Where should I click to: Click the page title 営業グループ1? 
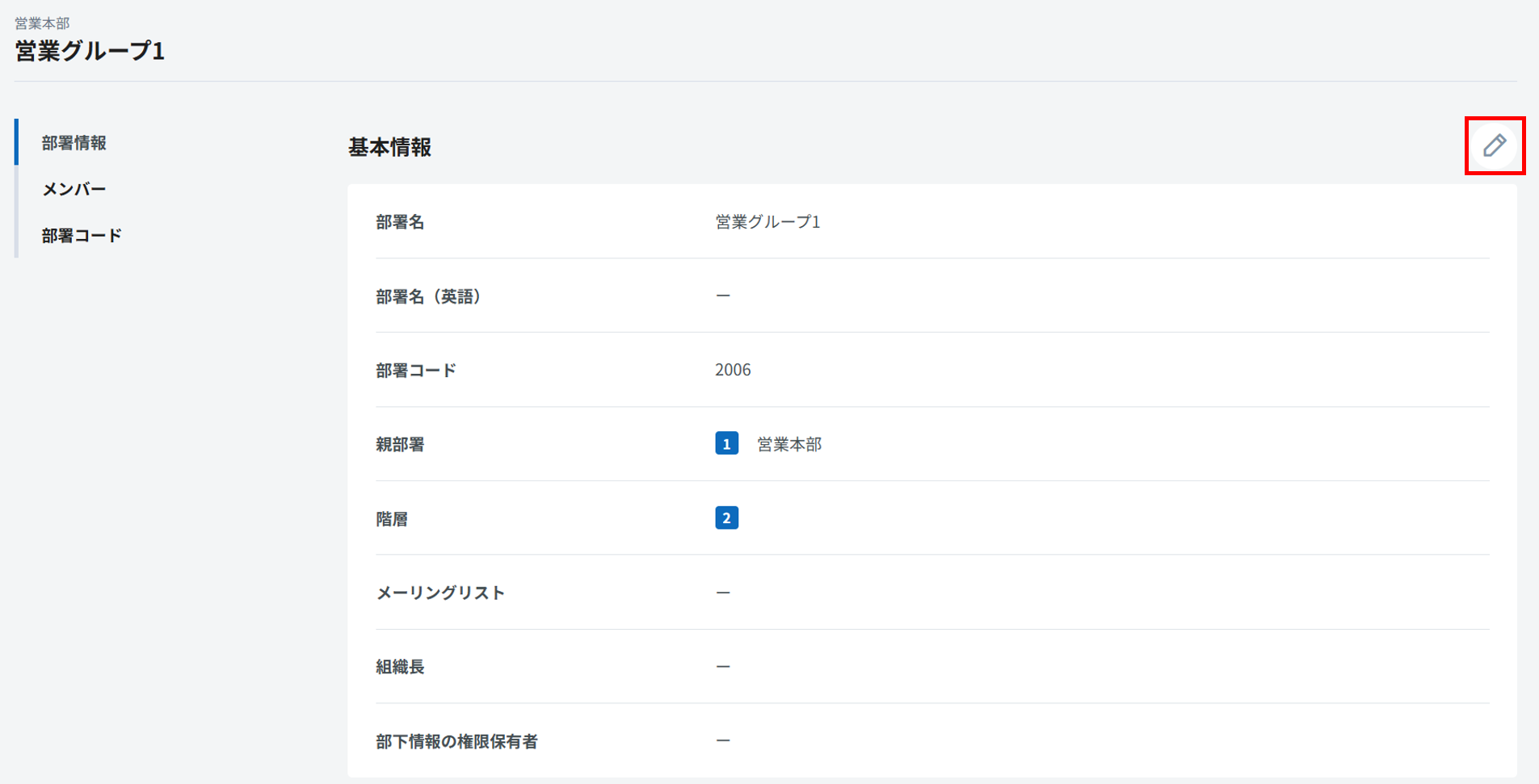coord(90,51)
